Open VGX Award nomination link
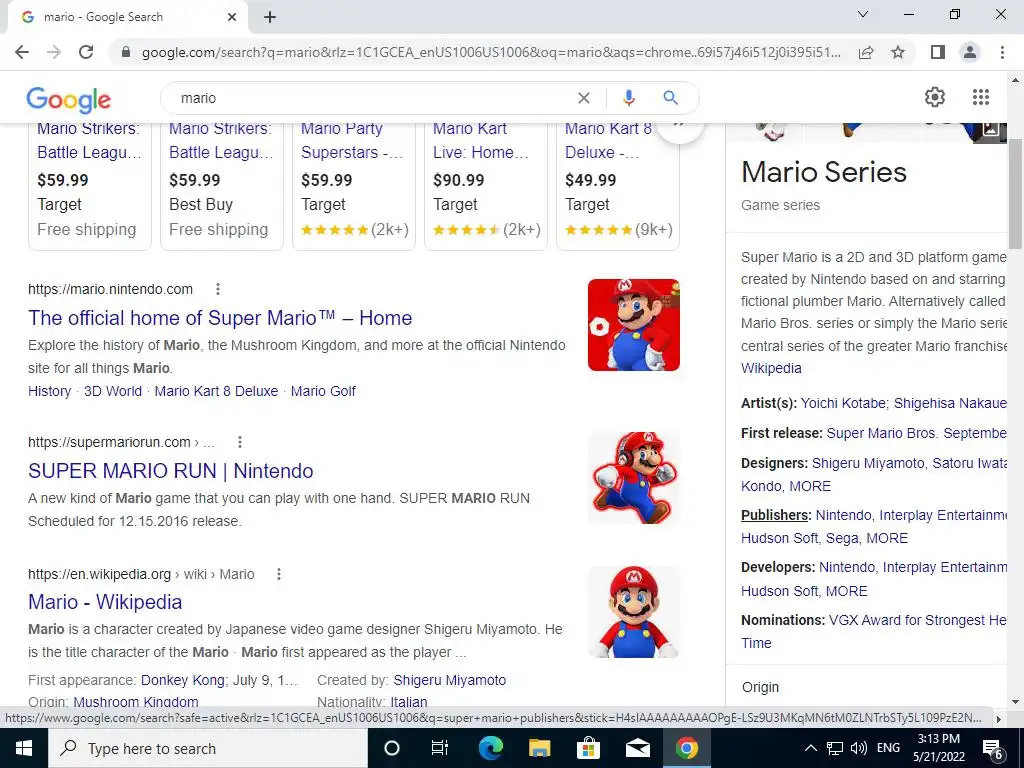 coord(918,620)
